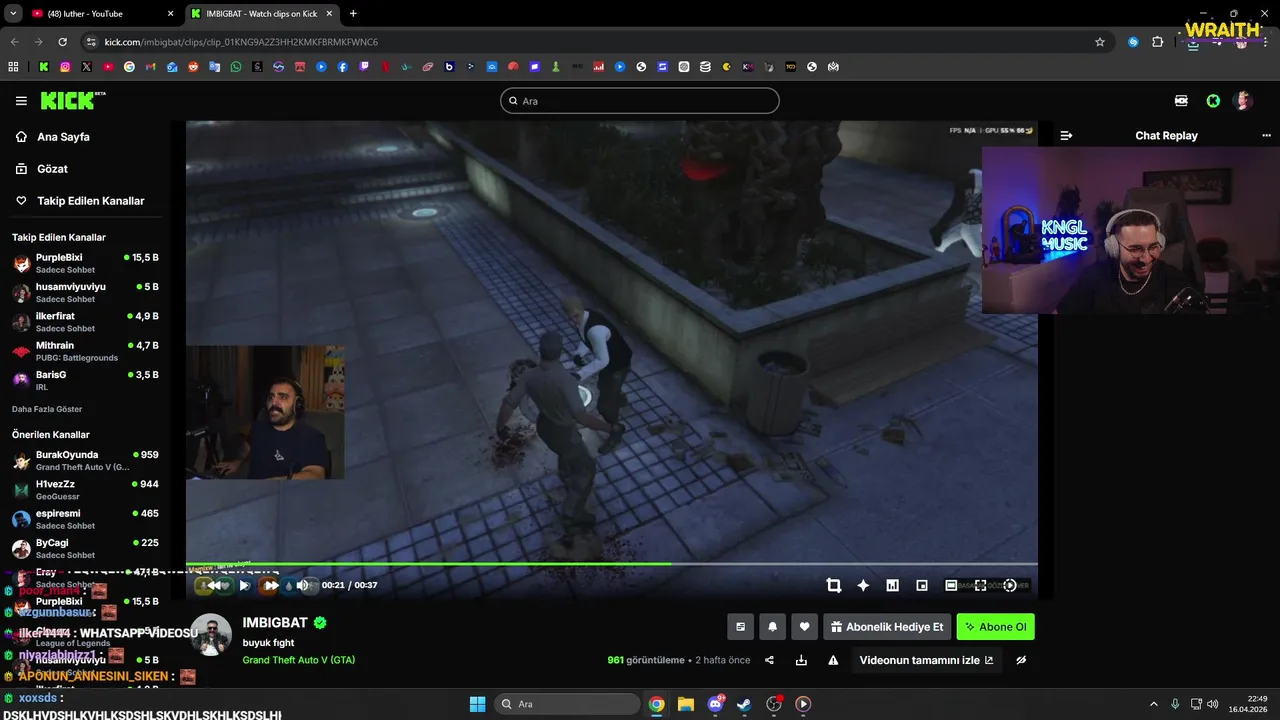The image size is (1280, 720).
Task: Bookmark this page with the star icon
Action: [1100, 42]
